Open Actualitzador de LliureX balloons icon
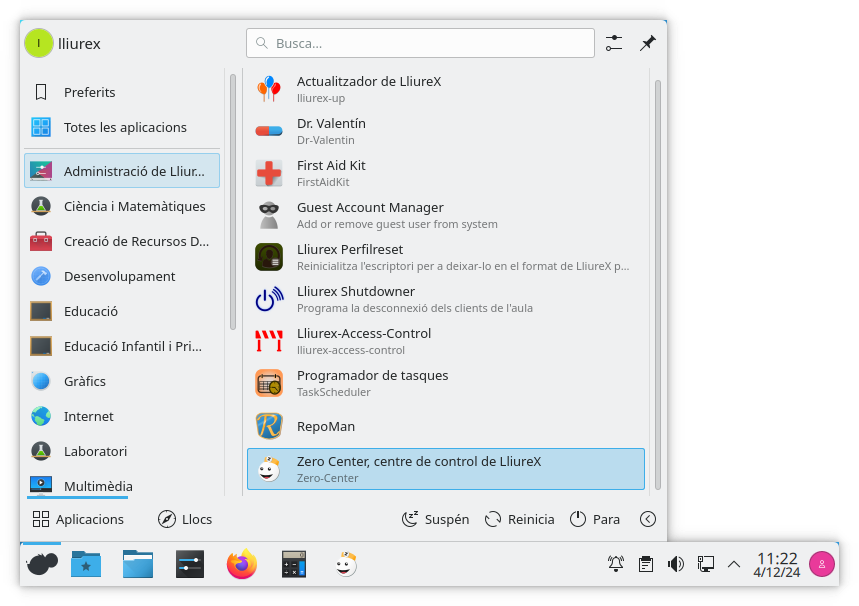The width and height of the screenshot is (859, 606). click(x=269, y=89)
